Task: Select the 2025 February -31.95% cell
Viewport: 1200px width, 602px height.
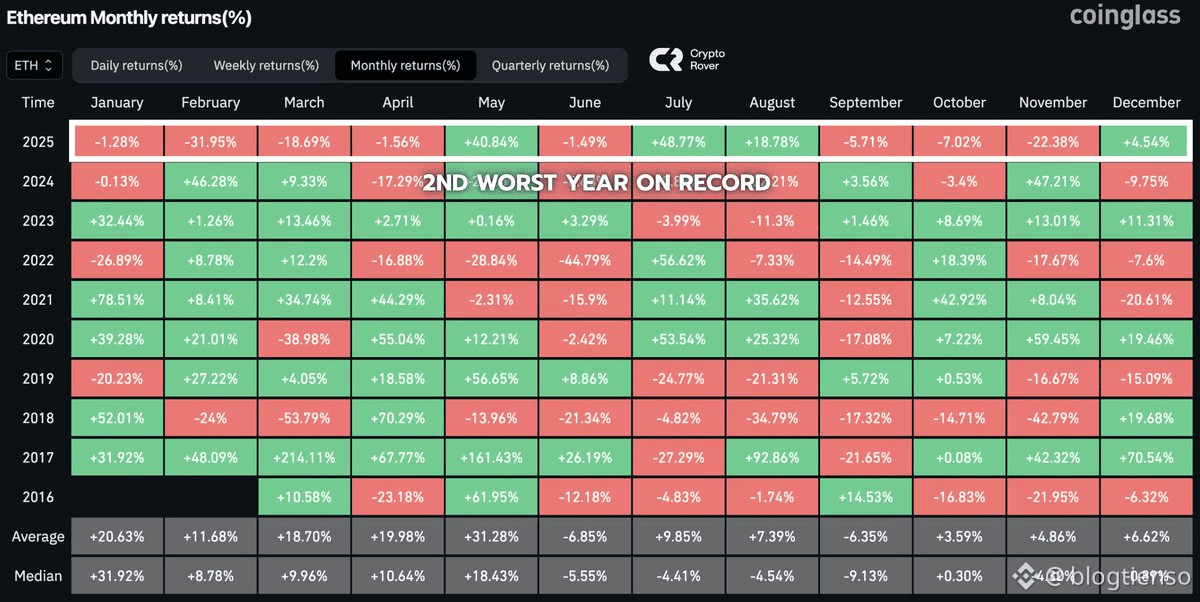Action: coord(210,142)
